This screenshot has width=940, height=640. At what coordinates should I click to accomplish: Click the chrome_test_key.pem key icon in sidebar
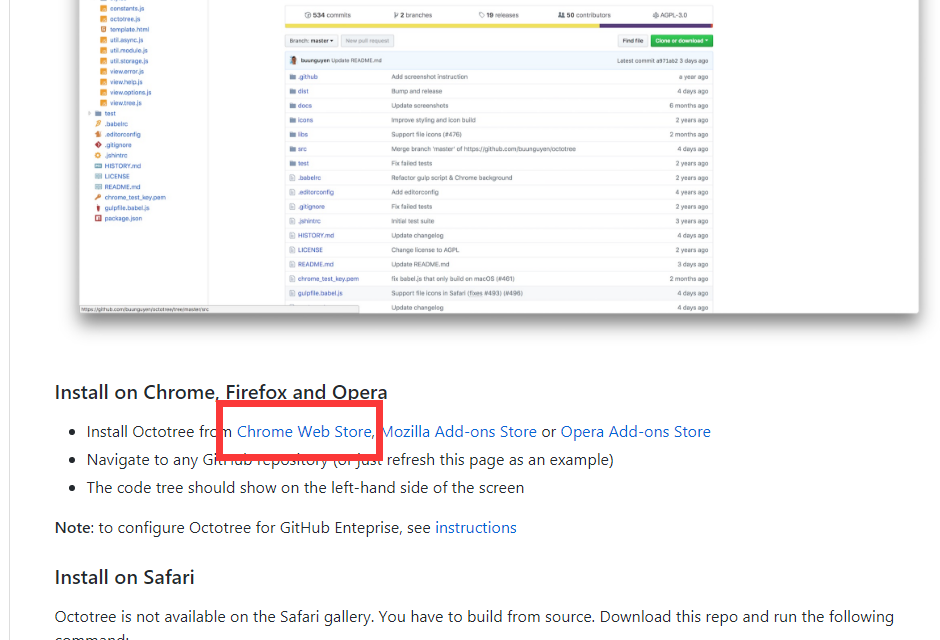point(98,197)
